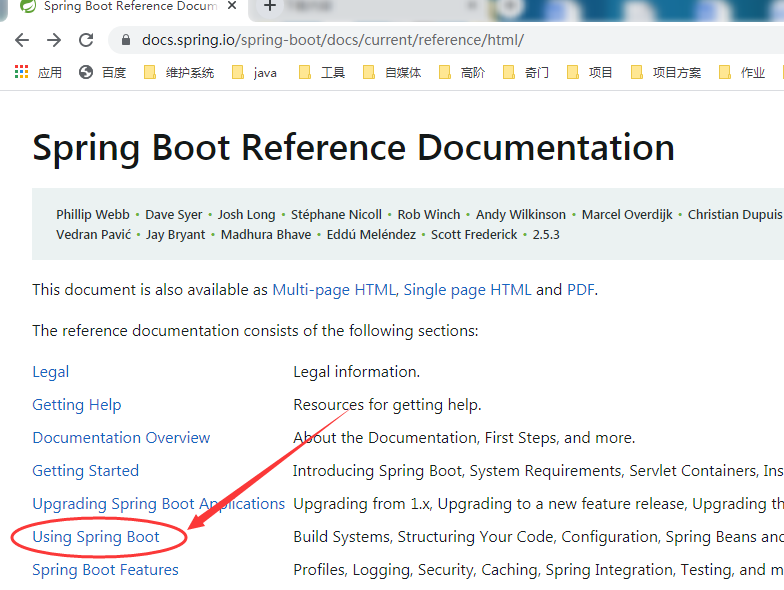Open the 项目 bookmark folder
Image resolution: width=784 pixels, height=590 pixels.
pos(590,72)
